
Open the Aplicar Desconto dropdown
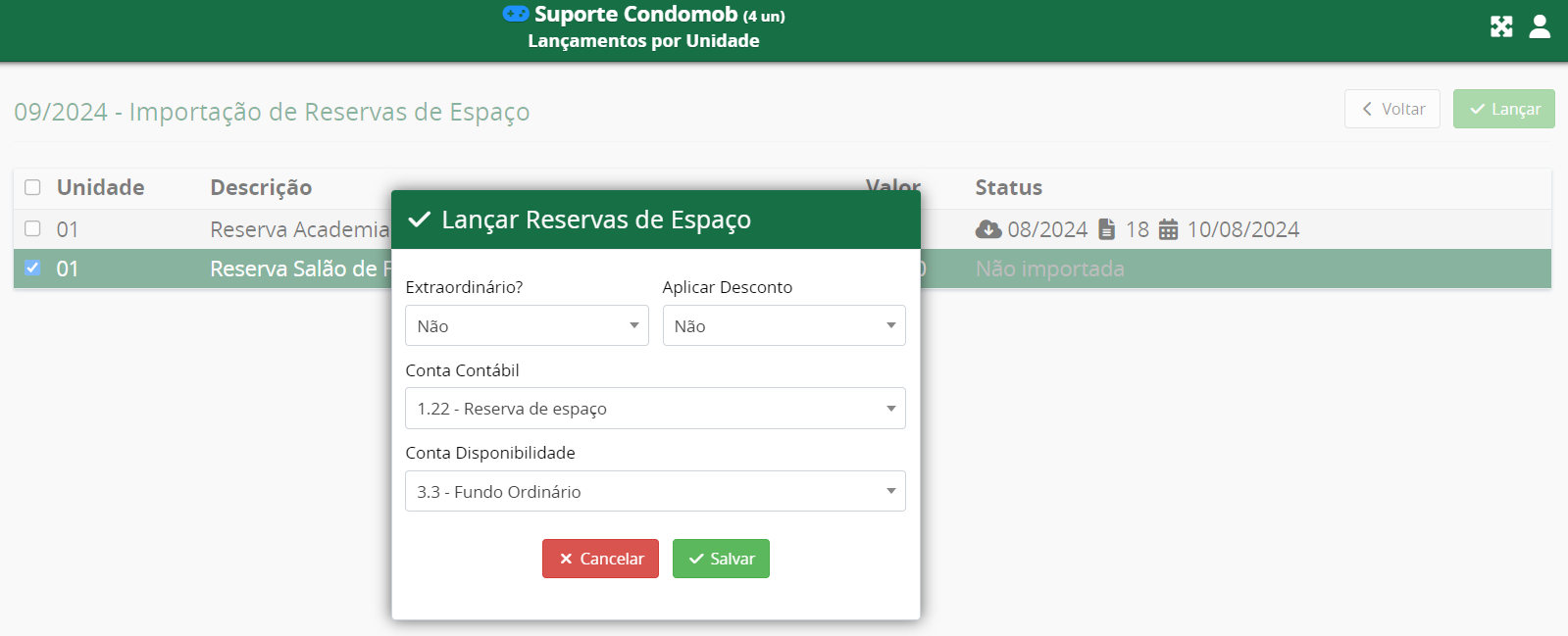tap(784, 325)
